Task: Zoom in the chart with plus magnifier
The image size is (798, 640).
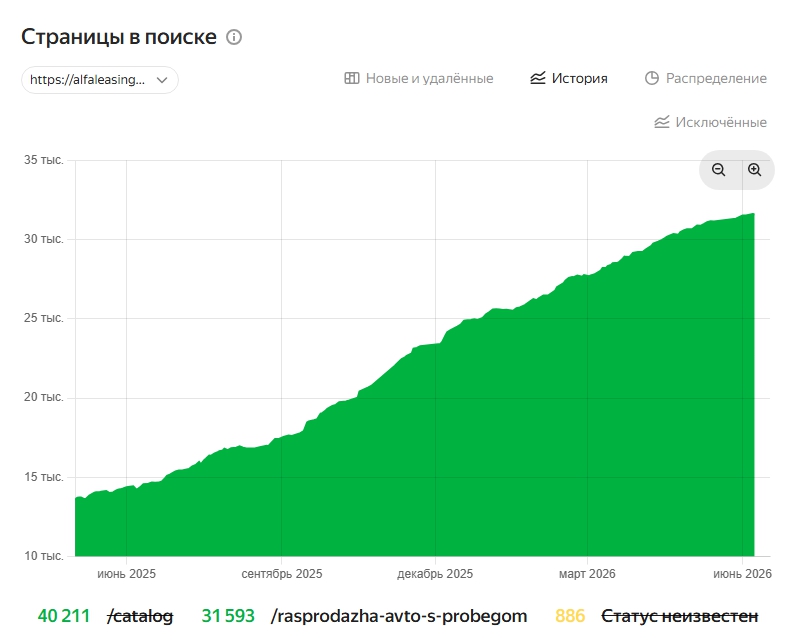Action: (x=755, y=170)
